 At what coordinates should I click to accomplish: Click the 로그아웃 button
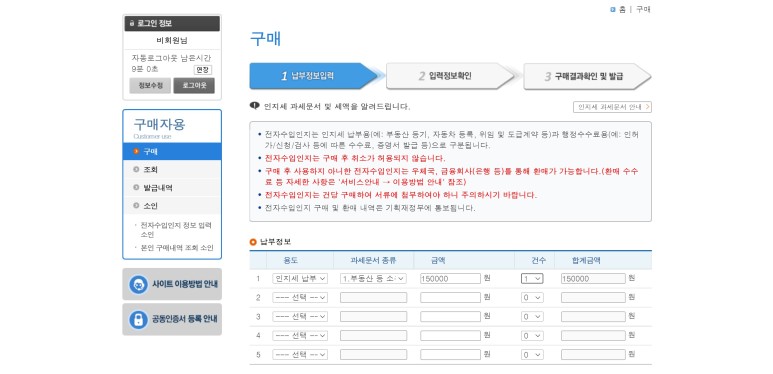[x=194, y=85]
